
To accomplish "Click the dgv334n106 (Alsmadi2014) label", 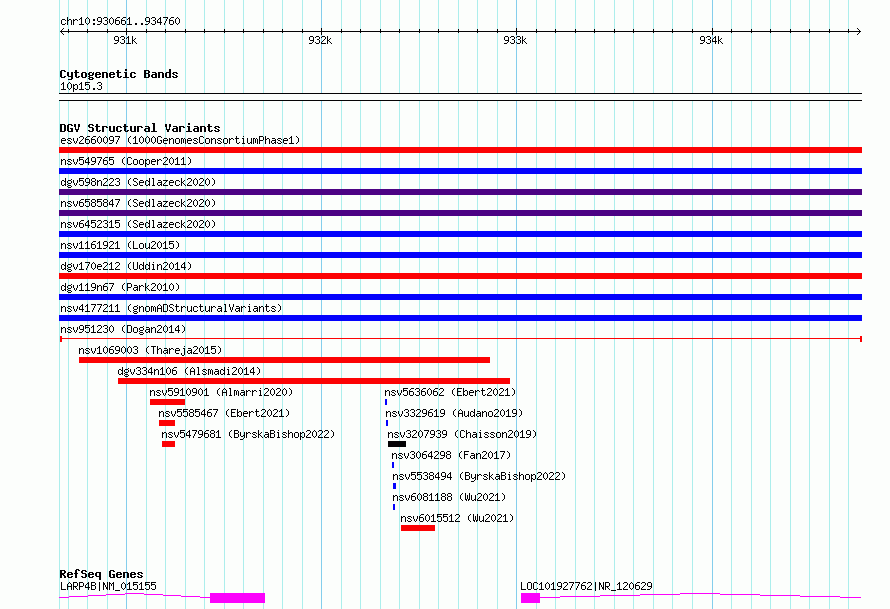I will tap(189, 371).
